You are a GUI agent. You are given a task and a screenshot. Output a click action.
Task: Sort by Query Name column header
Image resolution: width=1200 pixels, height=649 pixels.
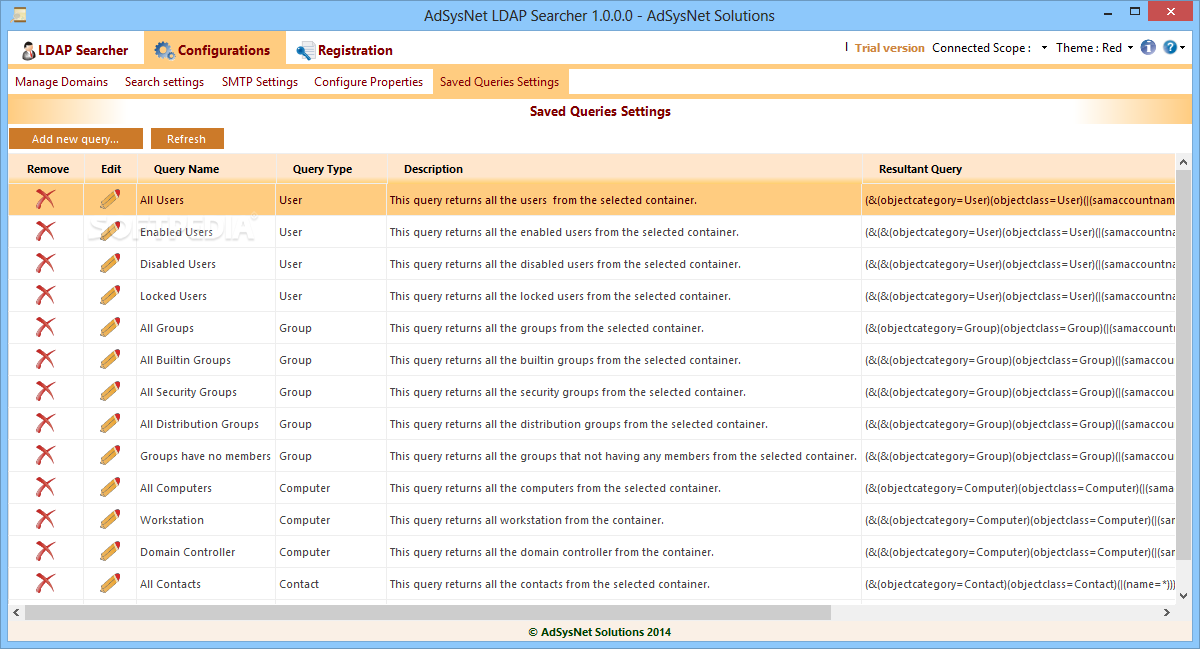tap(206, 169)
